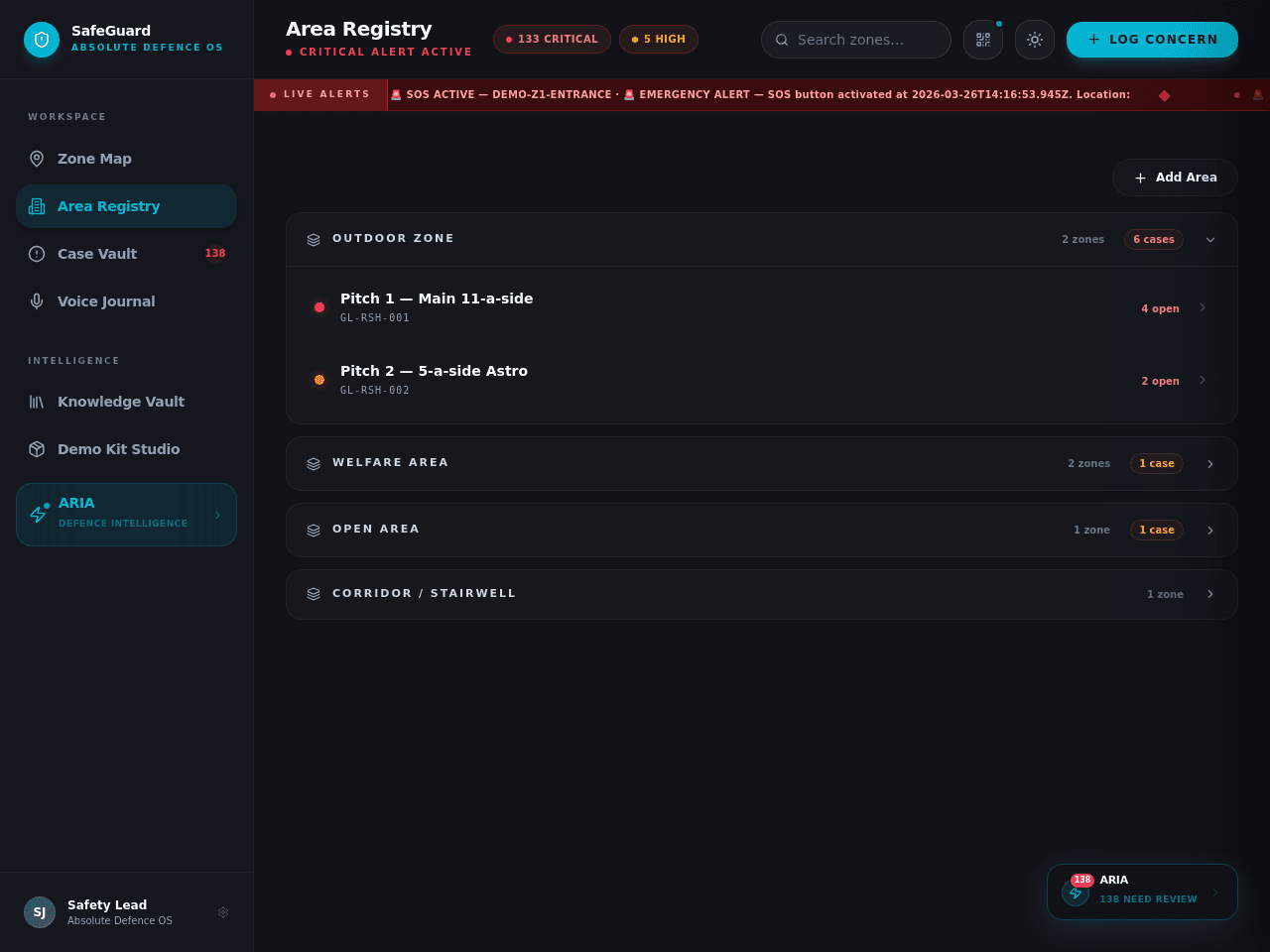The height and width of the screenshot is (952, 1270).
Task: Click red status dot for Pitch 1
Action: pos(319,307)
